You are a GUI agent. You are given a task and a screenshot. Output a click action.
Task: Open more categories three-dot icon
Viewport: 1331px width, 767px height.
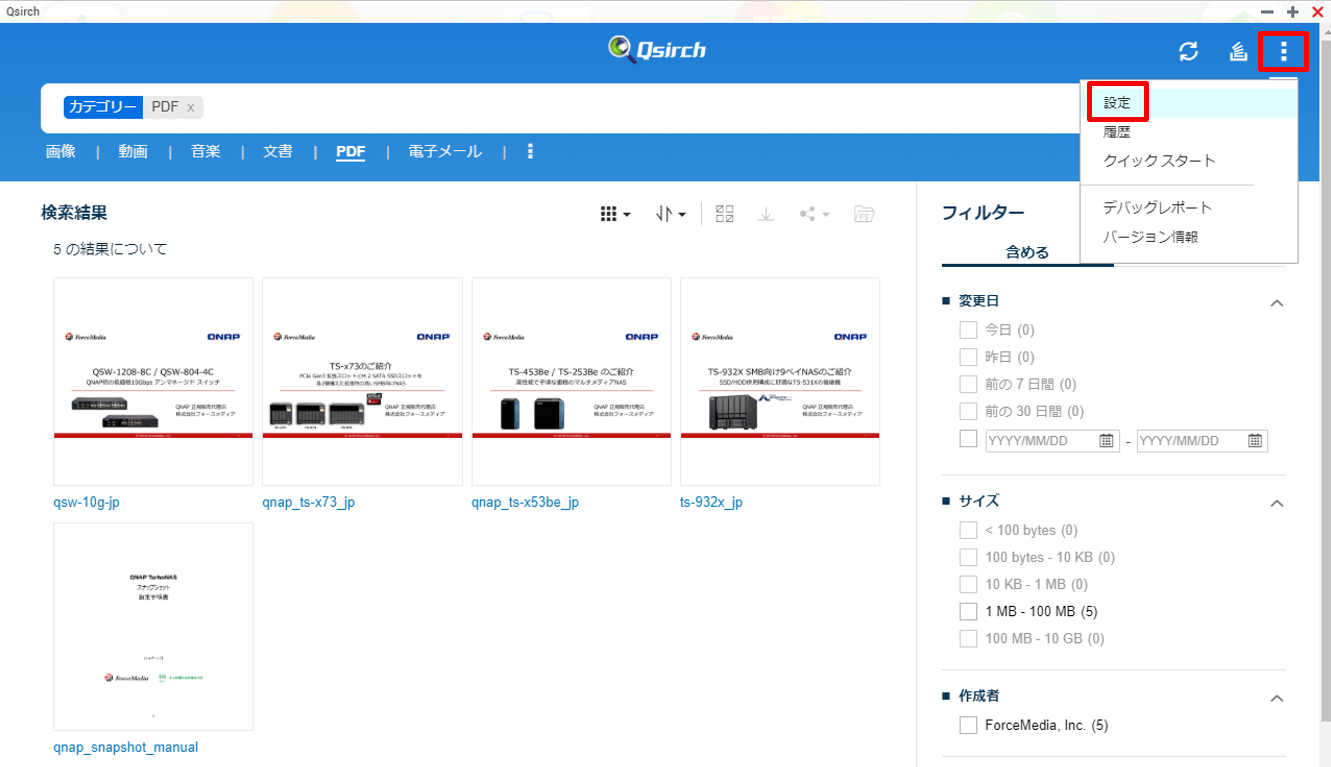[x=530, y=151]
